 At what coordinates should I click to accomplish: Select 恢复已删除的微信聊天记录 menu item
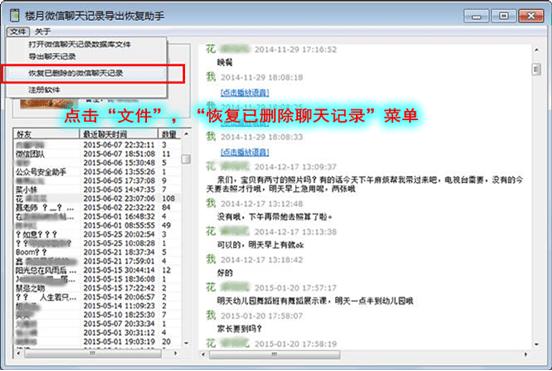point(76,73)
